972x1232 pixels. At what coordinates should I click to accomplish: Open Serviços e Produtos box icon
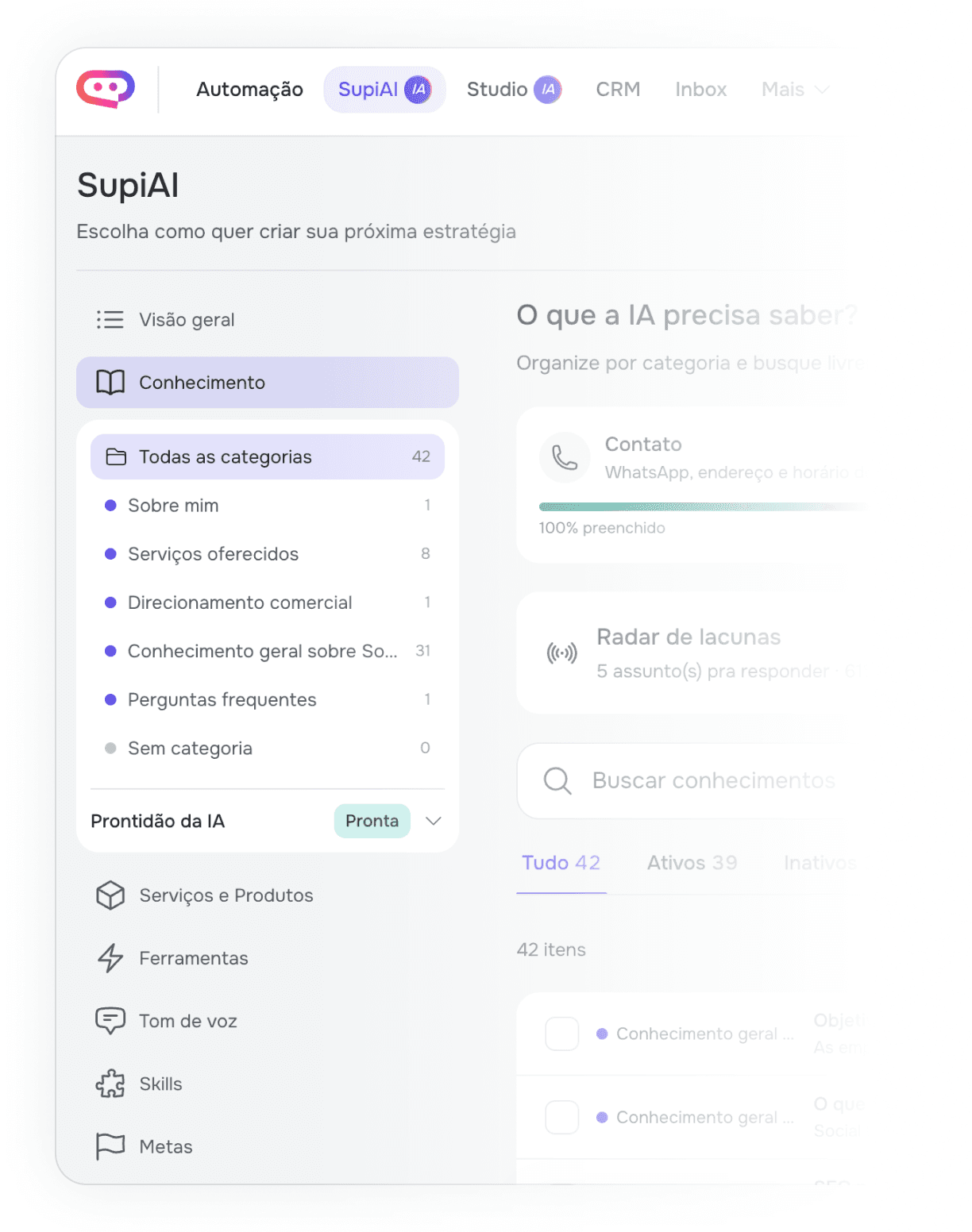[110, 895]
